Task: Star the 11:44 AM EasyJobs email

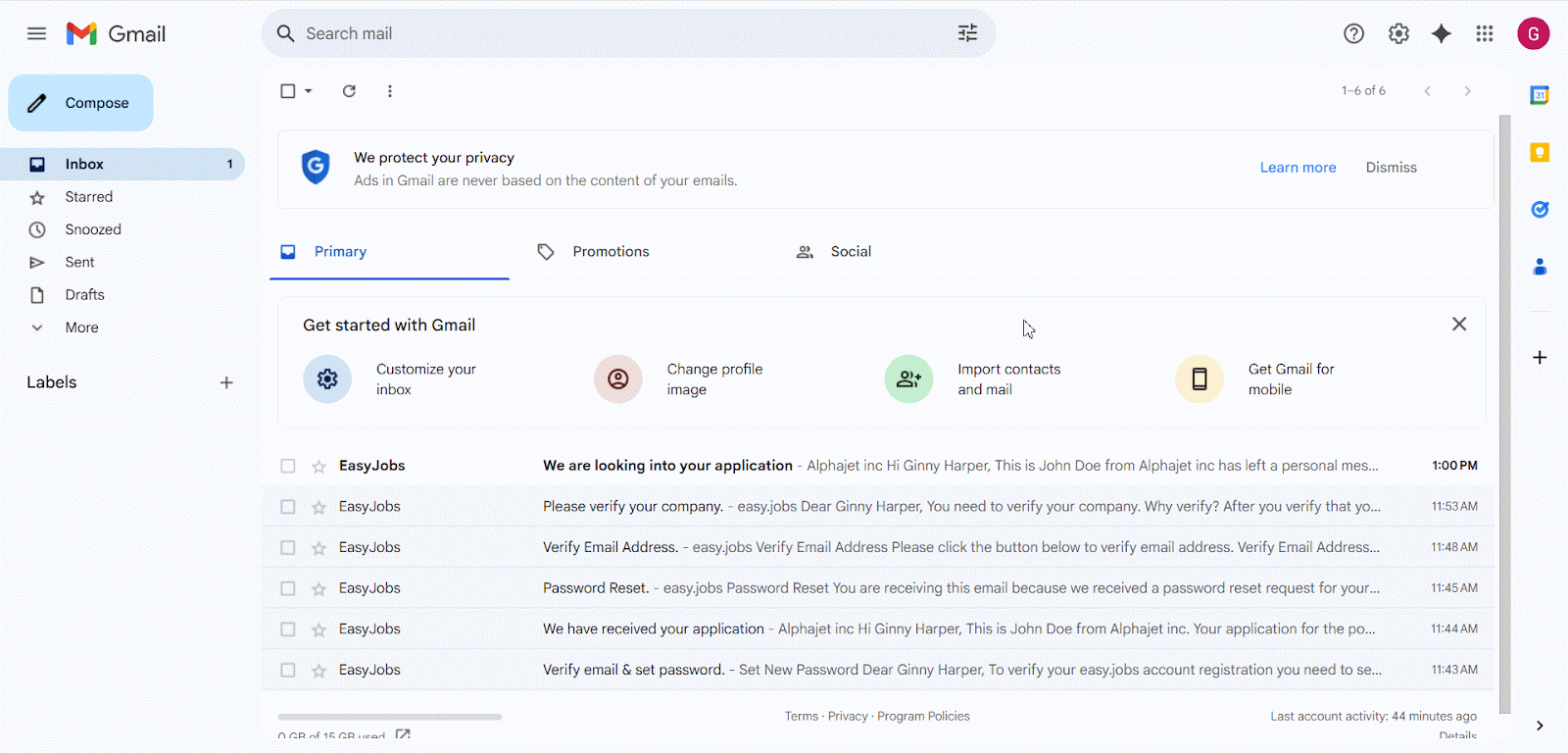Action: tap(318, 629)
